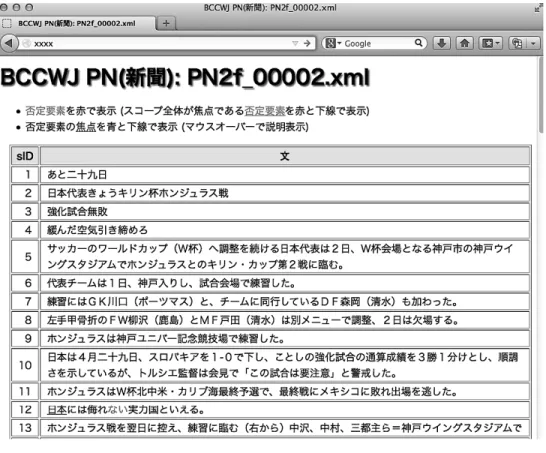
Task: Click the fullscreen icon in title bar
Action: (539, 8)
